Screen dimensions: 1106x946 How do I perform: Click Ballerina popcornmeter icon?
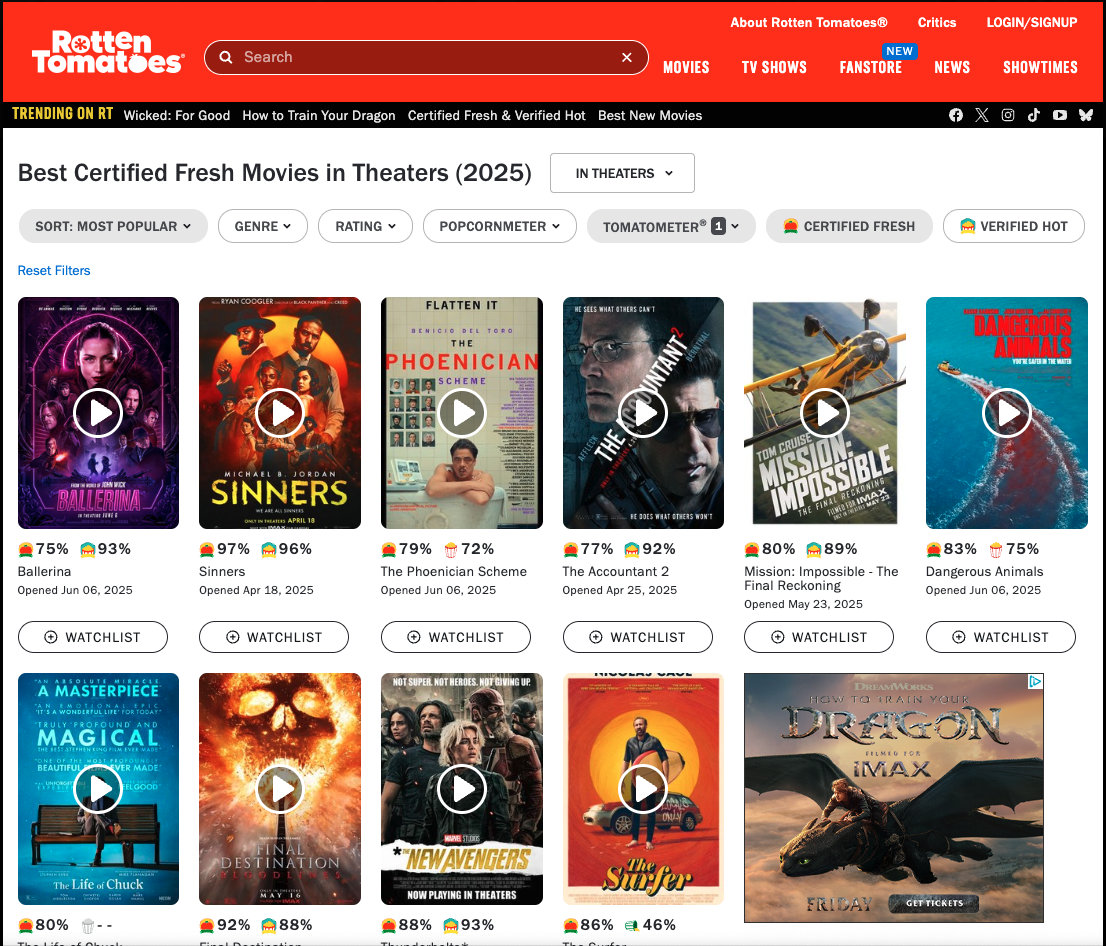87,549
